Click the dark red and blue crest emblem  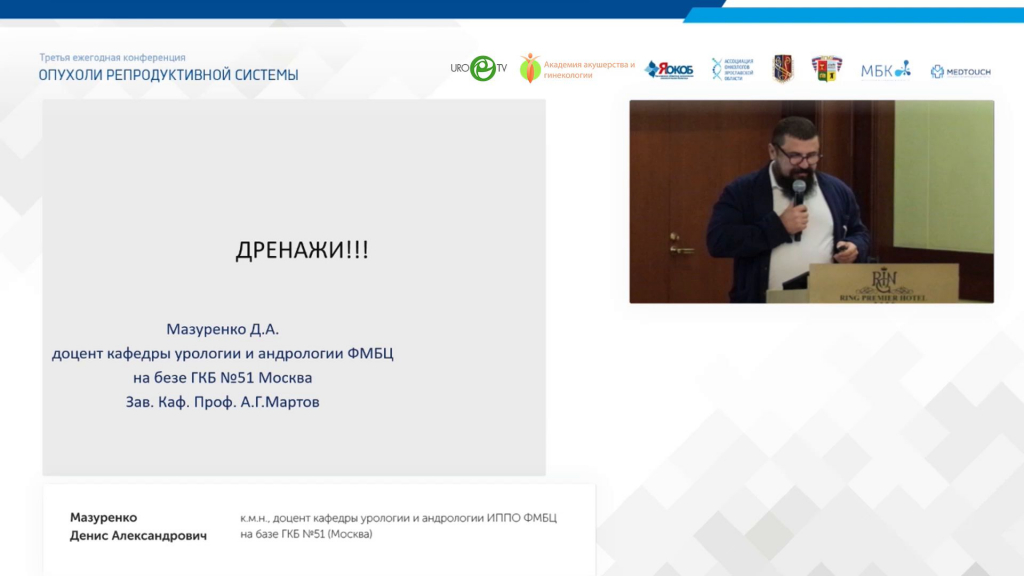pos(783,68)
